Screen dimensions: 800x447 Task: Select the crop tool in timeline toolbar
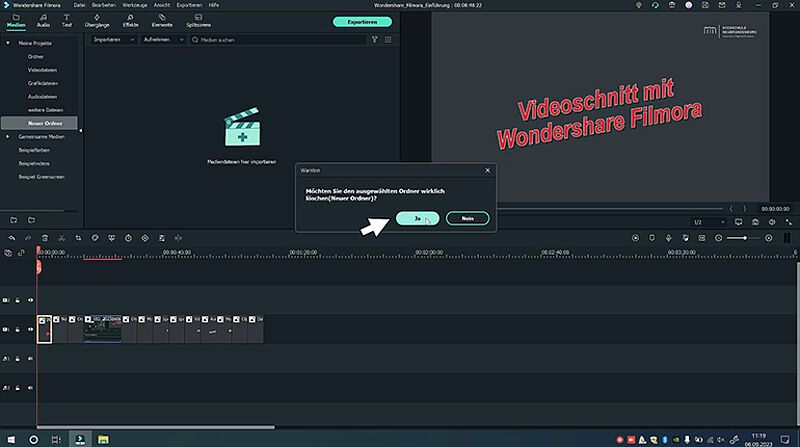point(78,238)
